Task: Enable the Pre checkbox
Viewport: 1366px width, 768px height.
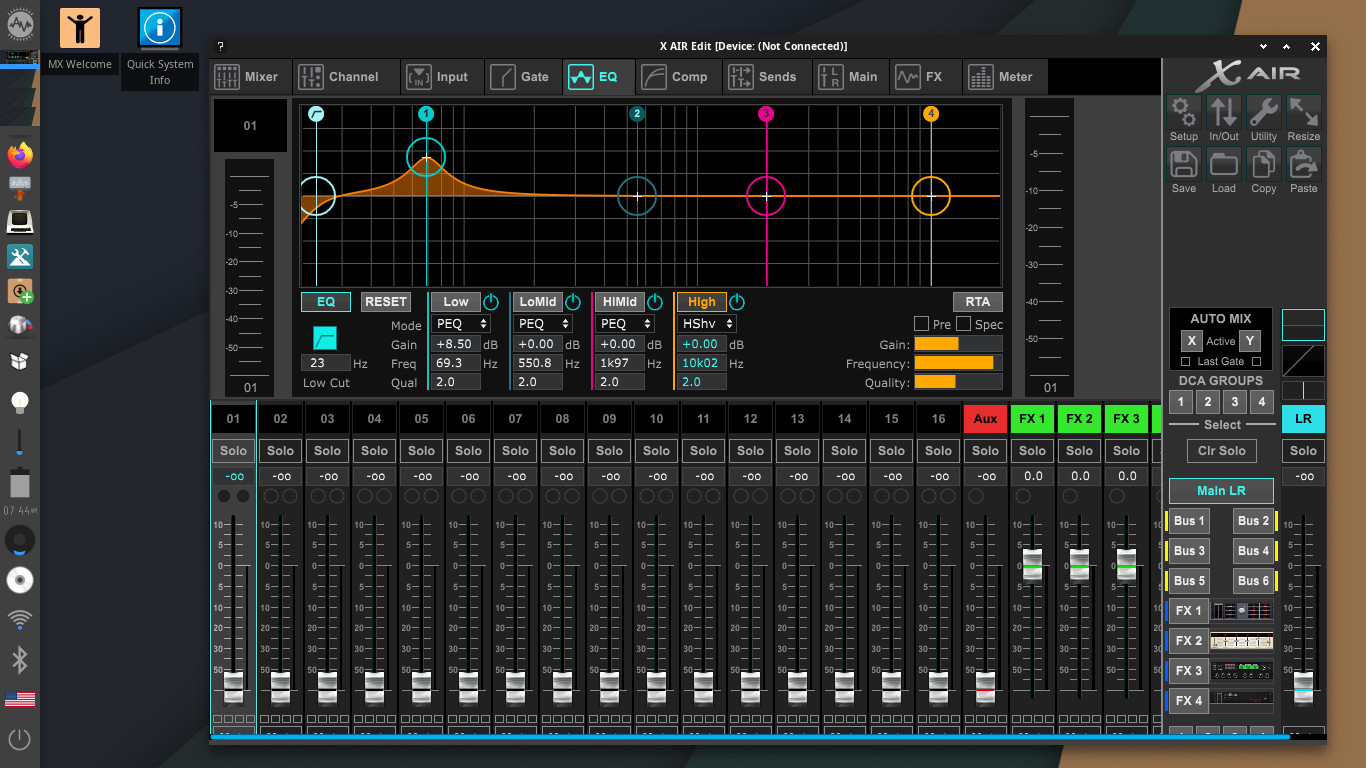Action: [x=921, y=324]
